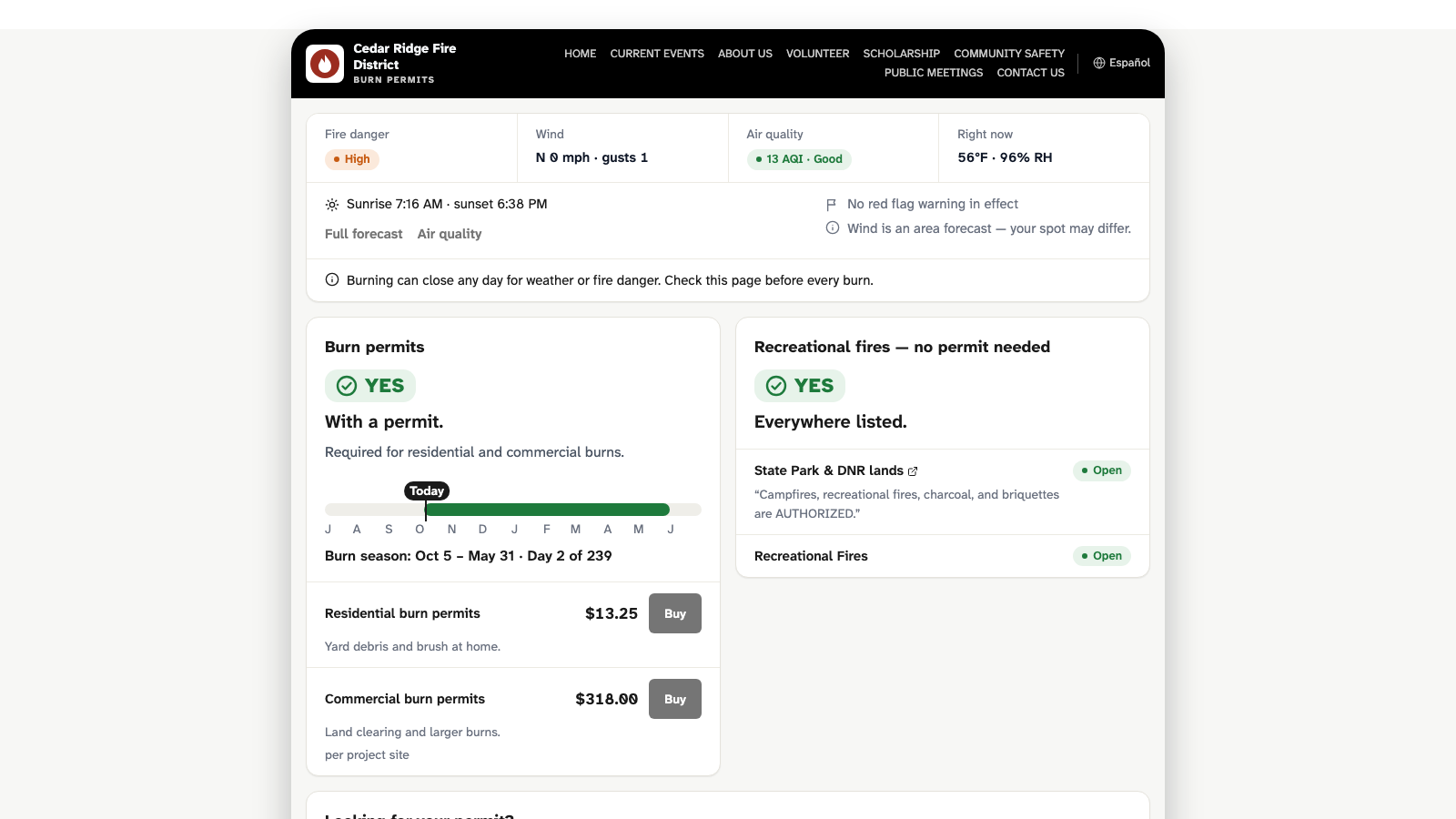Click the Cedar Ridge Fire District title
Screen dimensions: 1456x819
[x=405, y=56]
